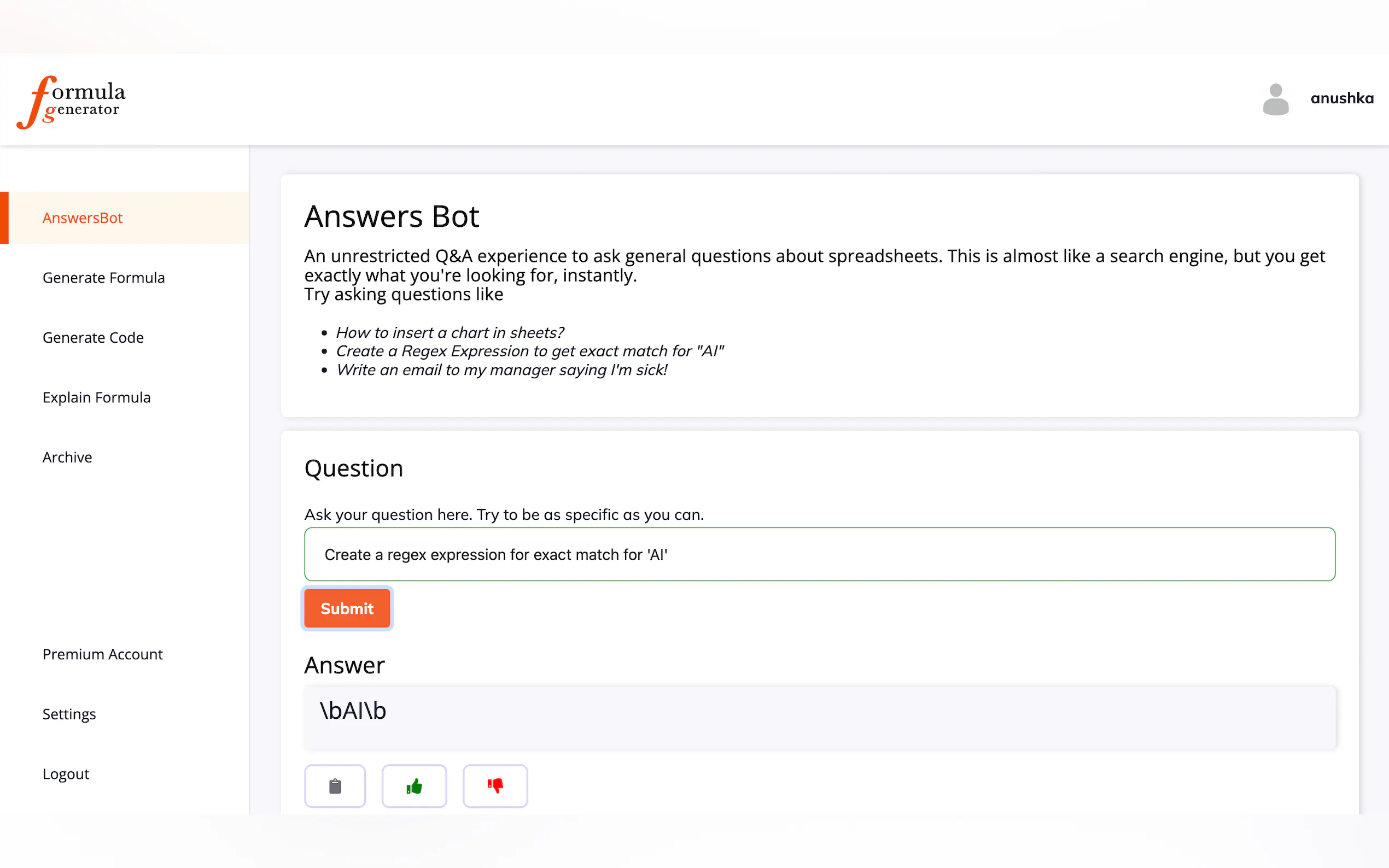The width and height of the screenshot is (1389, 868).
Task: Click into the question input field
Action: click(x=819, y=555)
